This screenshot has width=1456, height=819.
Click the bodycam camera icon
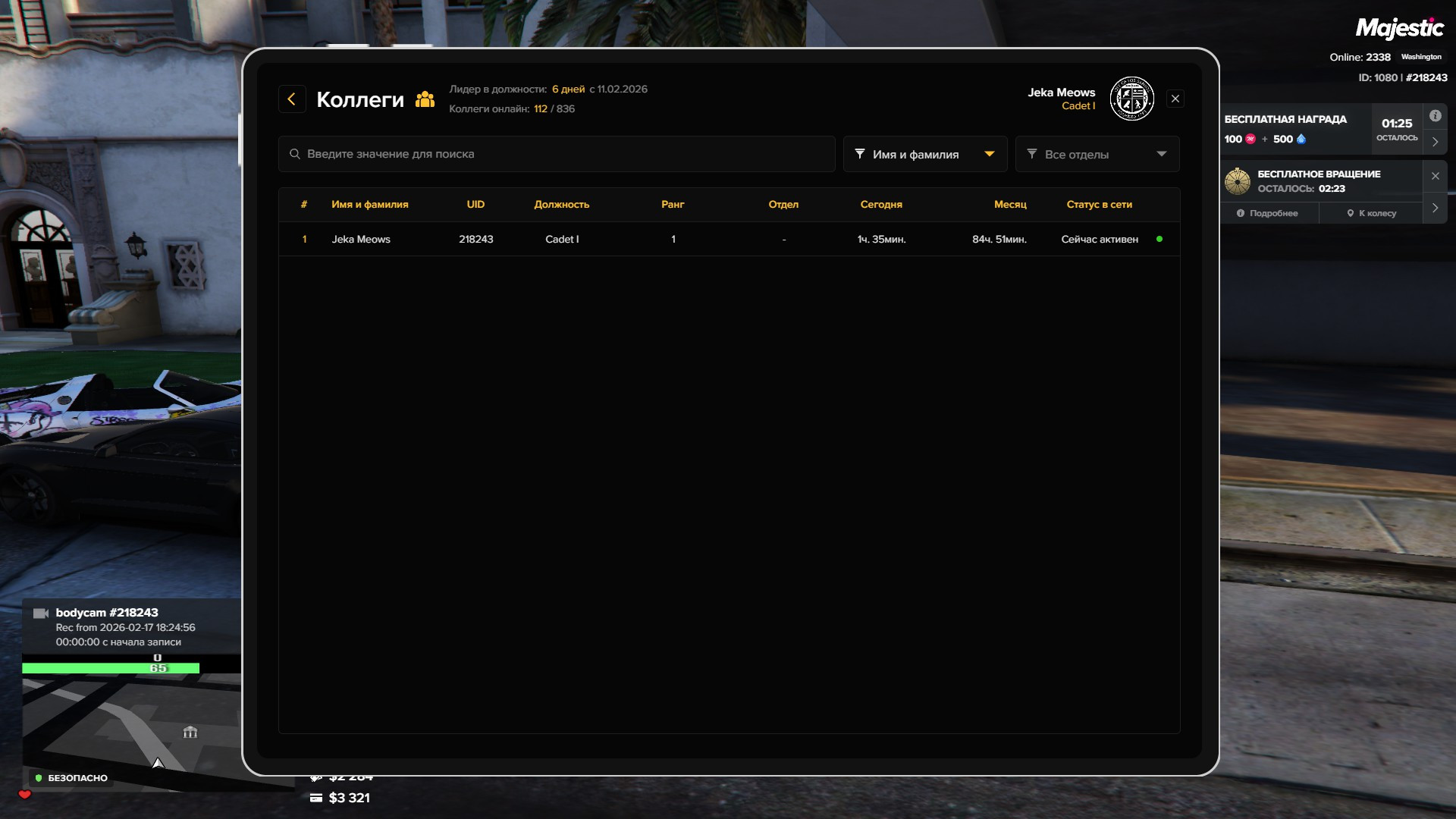click(41, 613)
